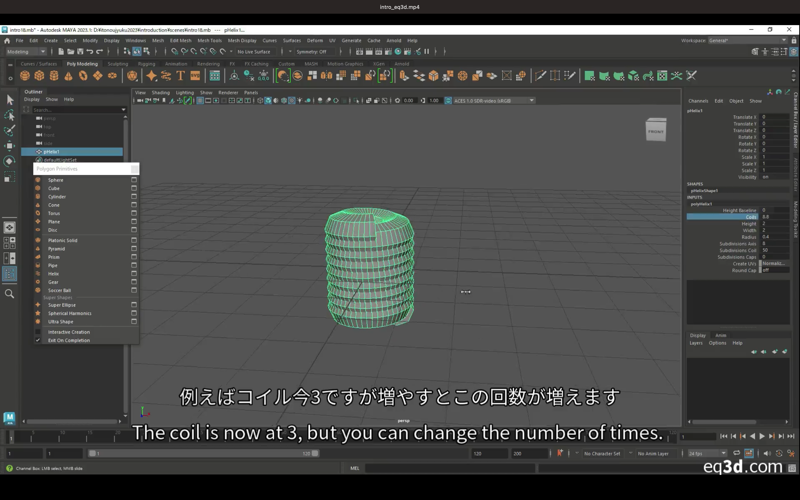Click the Save scene icon

click(x=80, y=52)
